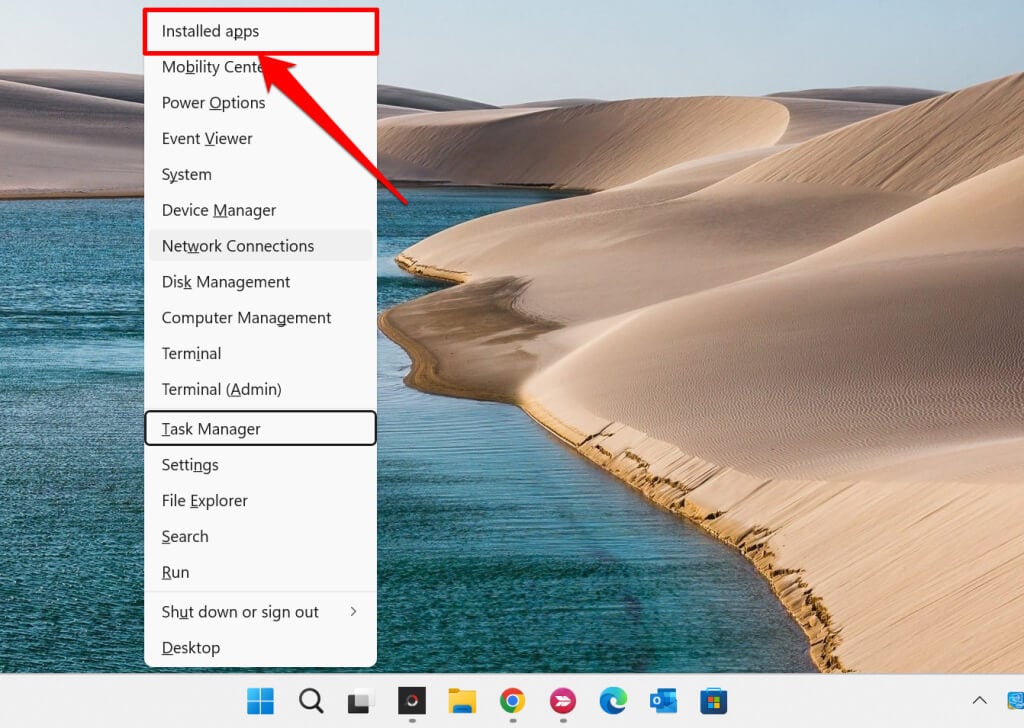Open Disk Management
This screenshot has width=1024, height=728.
(x=260, y=282)
